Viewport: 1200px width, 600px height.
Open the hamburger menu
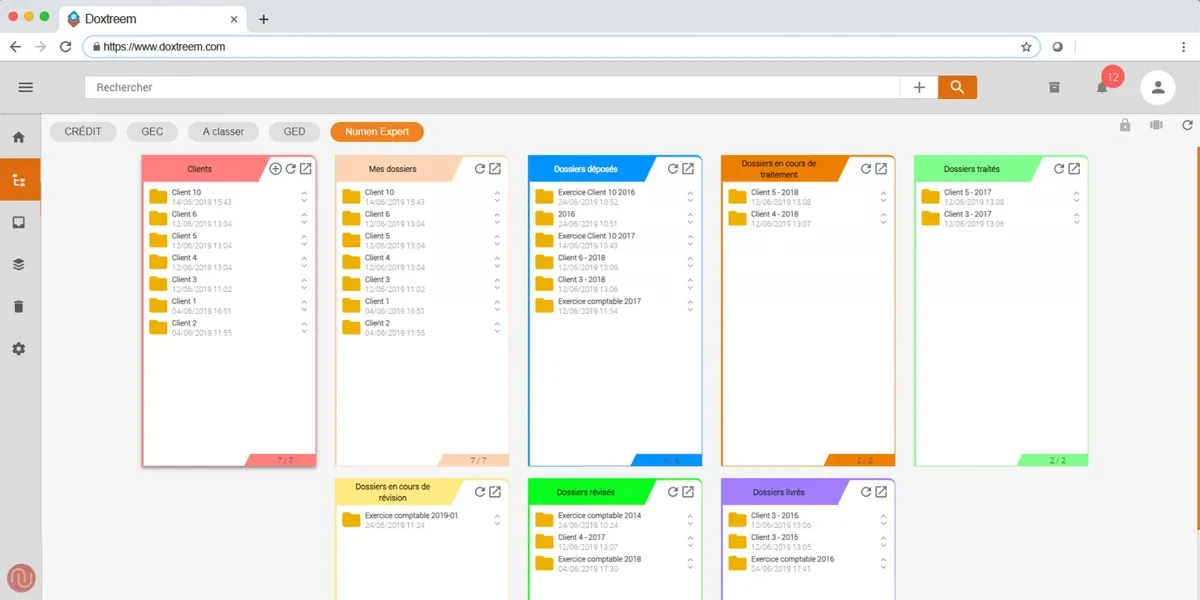26,88
